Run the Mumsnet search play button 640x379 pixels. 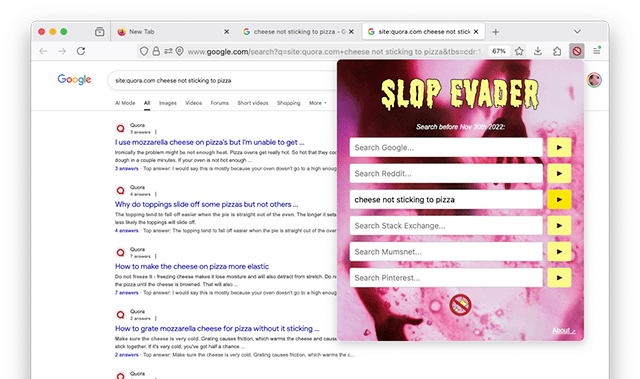point(559,252)
